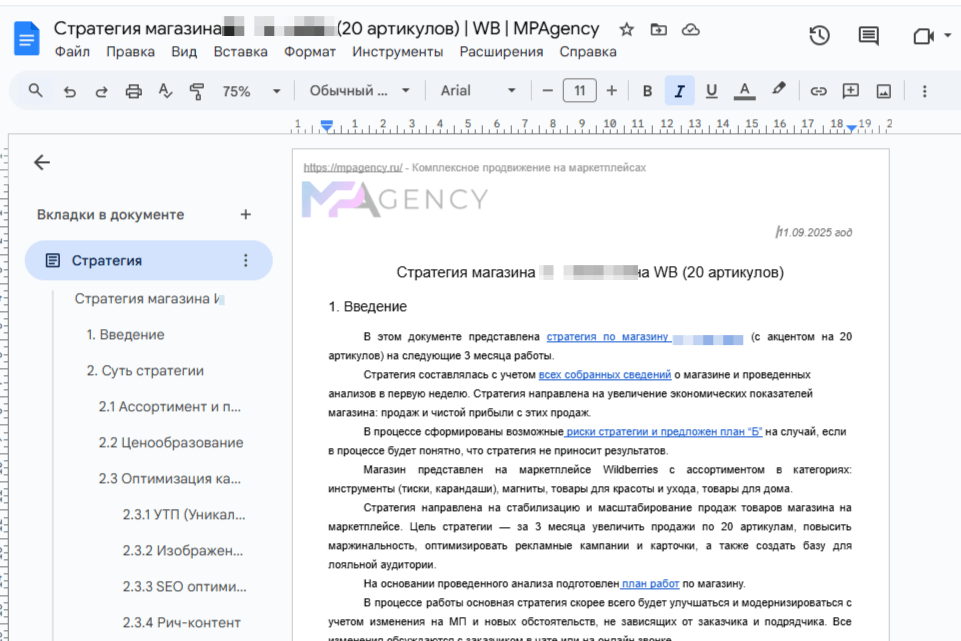Open video call options arrow
Viewport: 961px width, 641px height.
[948, 36]
